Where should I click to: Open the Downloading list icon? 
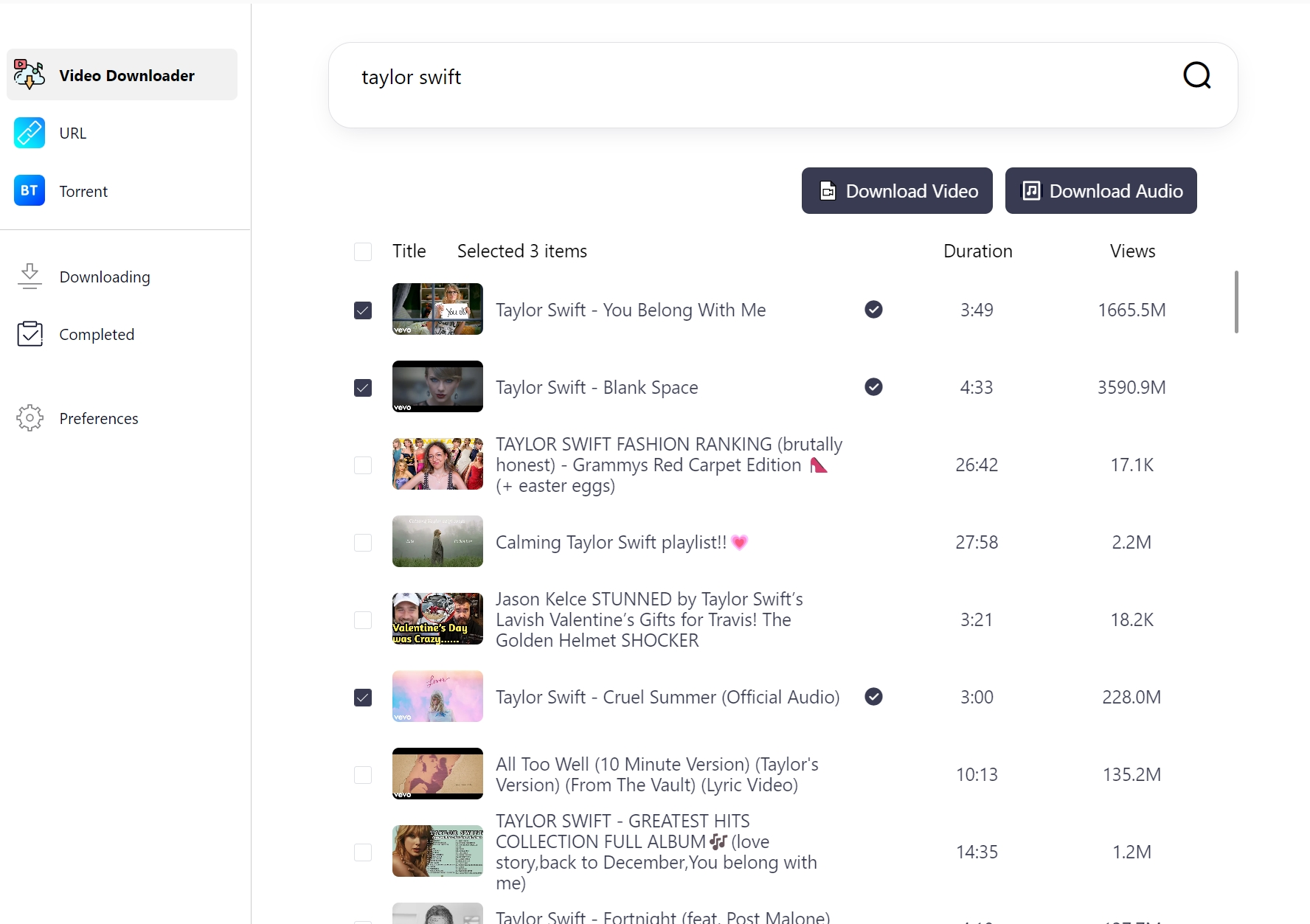[30, 277]
